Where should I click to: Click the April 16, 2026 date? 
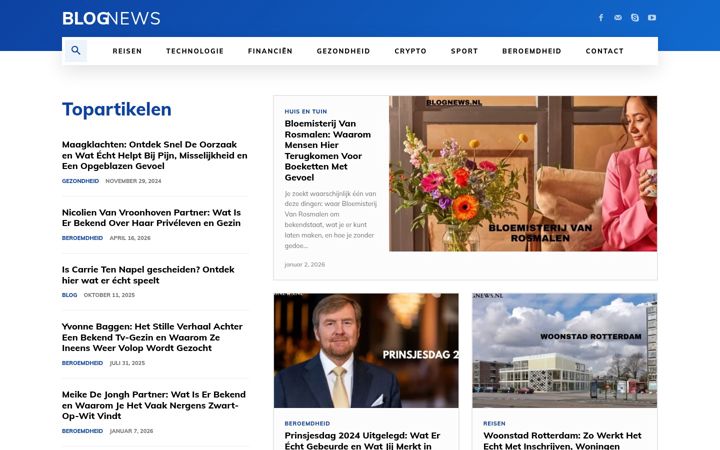coord(130,238)
